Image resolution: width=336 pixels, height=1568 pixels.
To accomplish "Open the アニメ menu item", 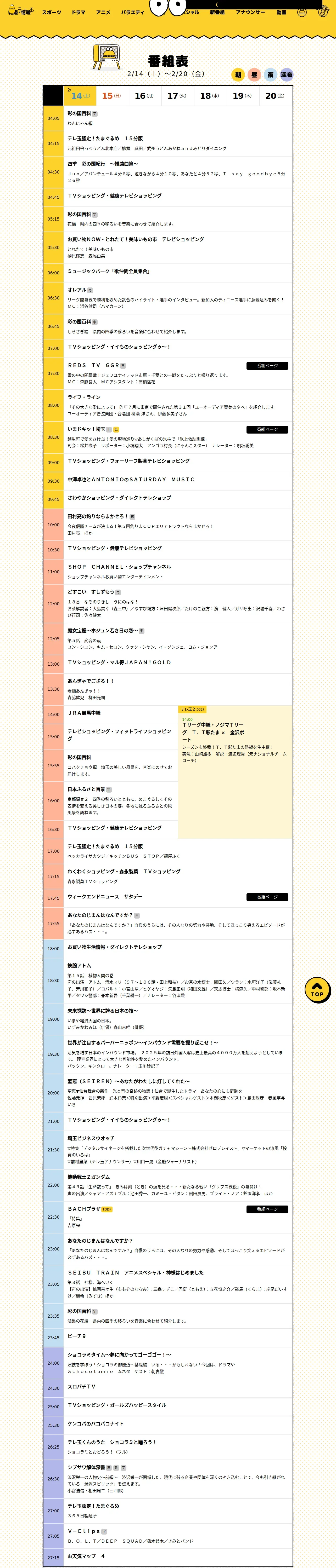I will pos(103,12).
